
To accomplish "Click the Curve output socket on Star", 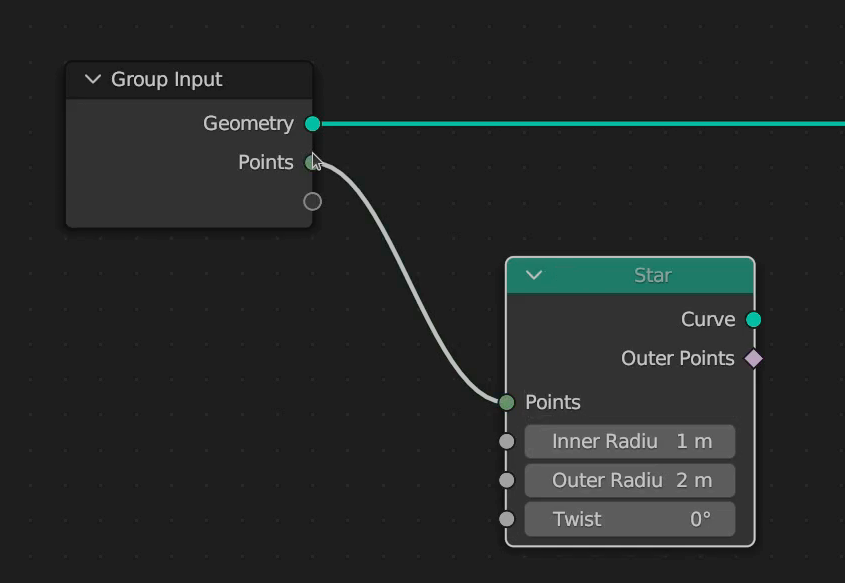I will (753, 320).
